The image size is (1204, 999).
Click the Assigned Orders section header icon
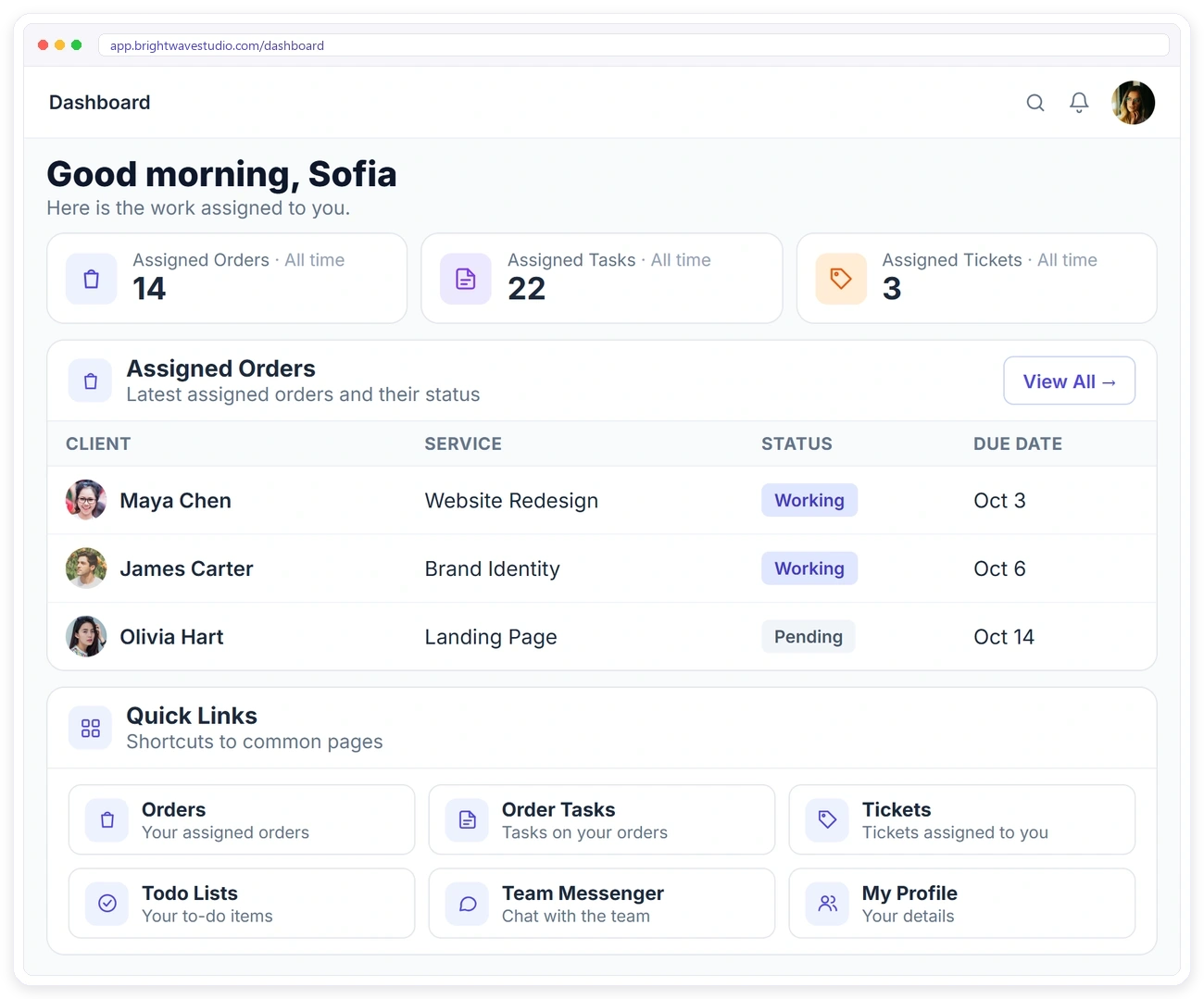pos(91,381)
